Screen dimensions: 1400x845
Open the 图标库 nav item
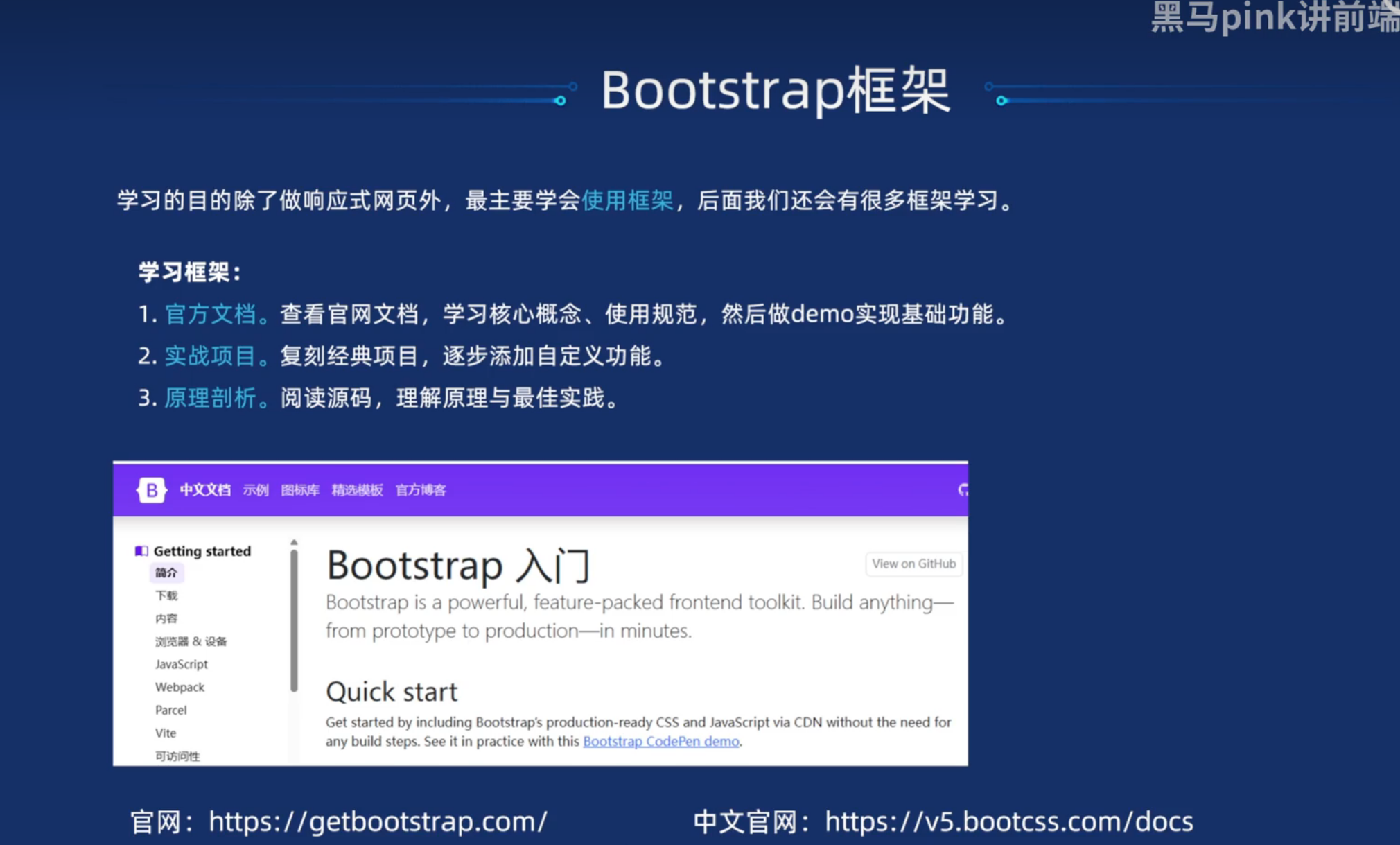pos(300,490)
